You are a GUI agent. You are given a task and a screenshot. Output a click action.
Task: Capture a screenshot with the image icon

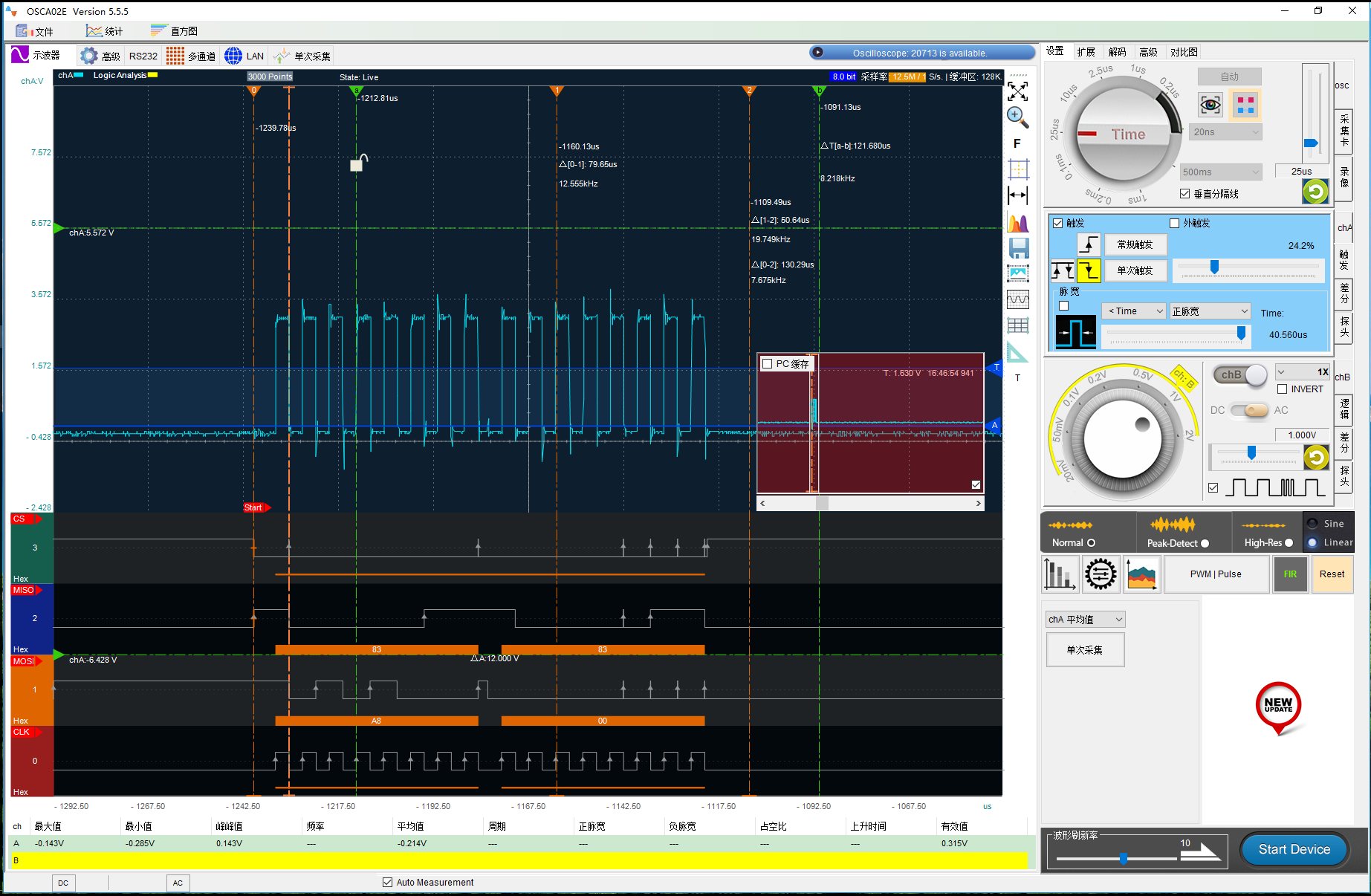1018,274
